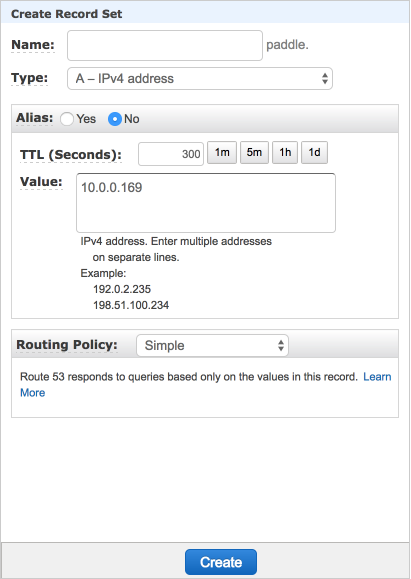Viewport: 411px width, 579px height.
Task: Set TTL using the 1h button
Action: 285,153
